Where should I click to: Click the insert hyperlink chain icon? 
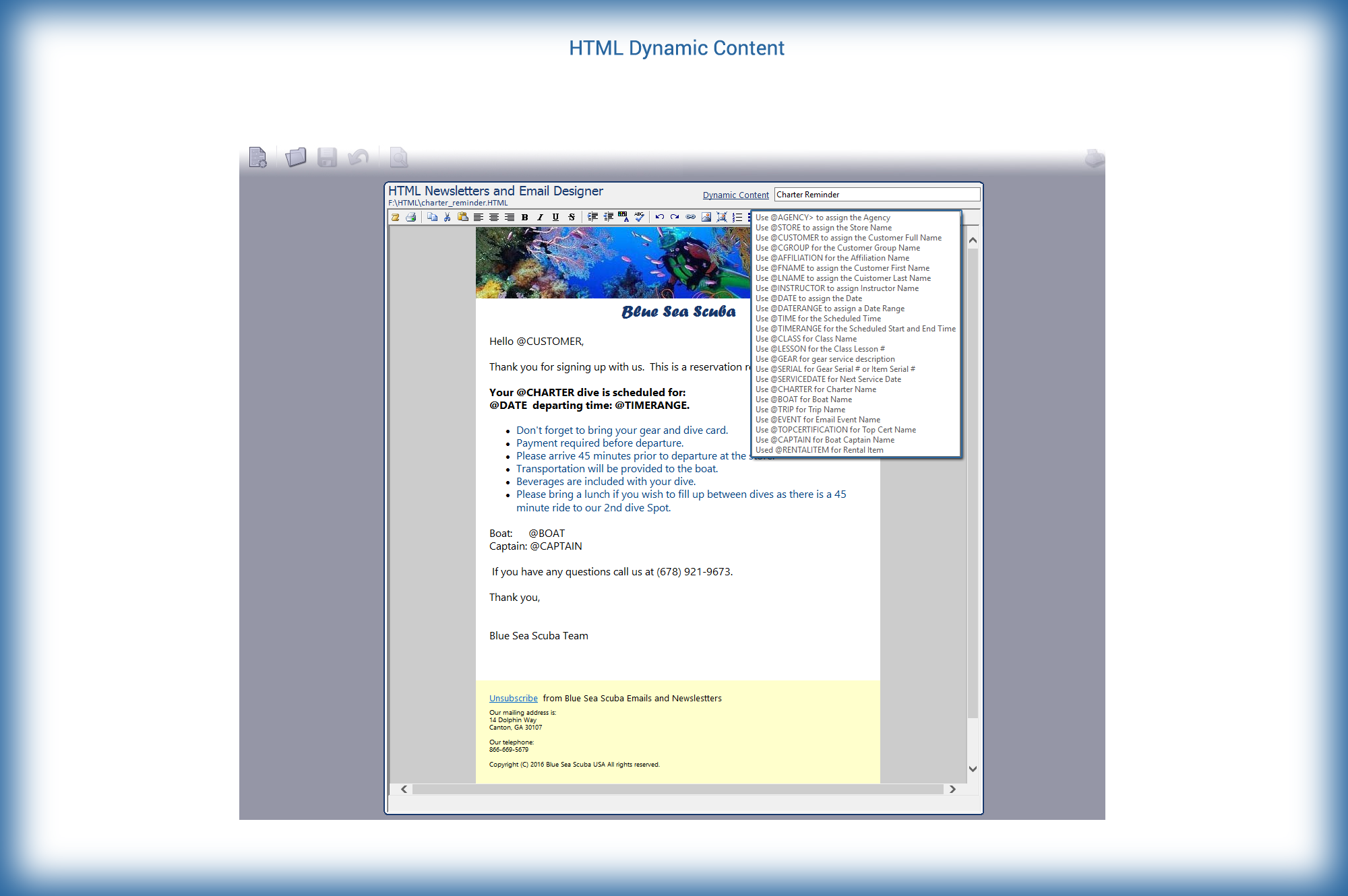tap(691, 217)
